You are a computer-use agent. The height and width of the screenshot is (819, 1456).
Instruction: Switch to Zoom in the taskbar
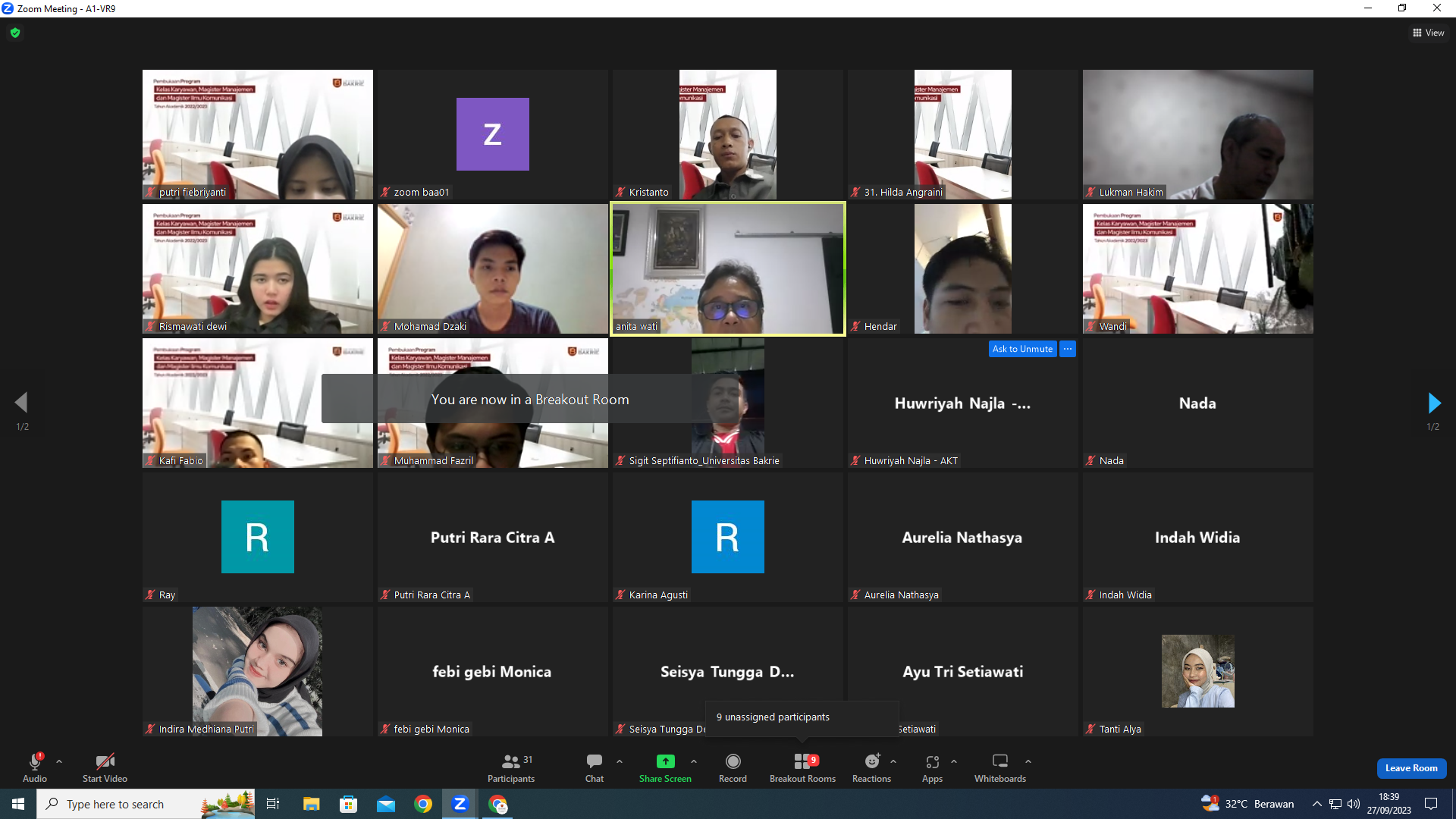point(460,804)
